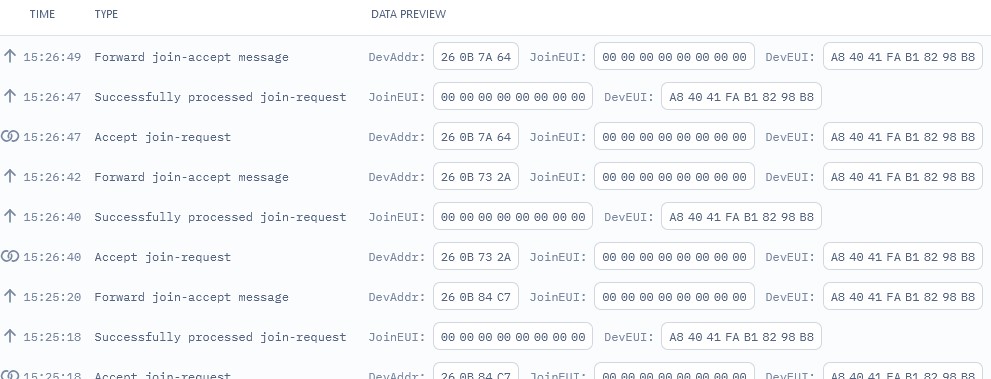Select DevEUI value in 15:25:18 processed row
This screenshot has width=991, height=379.
click(741, 337)
